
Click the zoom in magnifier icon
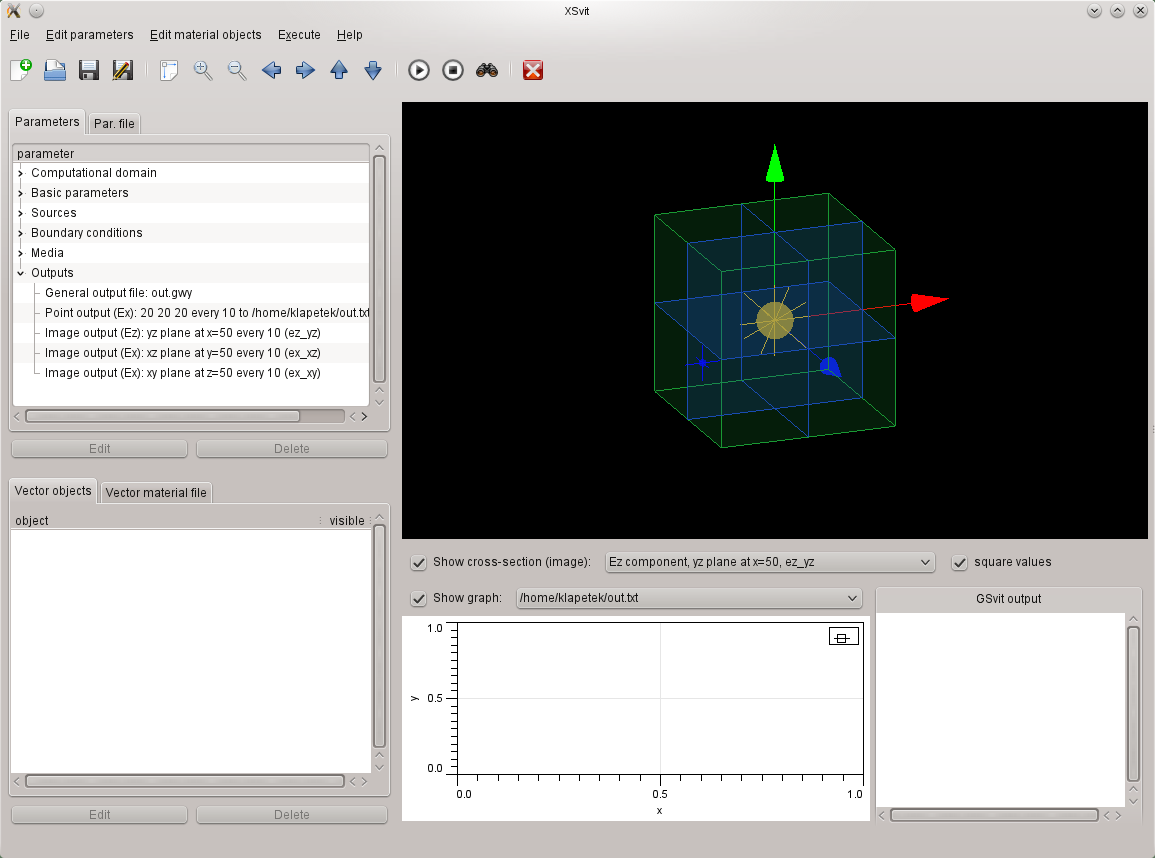tap(203, 70)
